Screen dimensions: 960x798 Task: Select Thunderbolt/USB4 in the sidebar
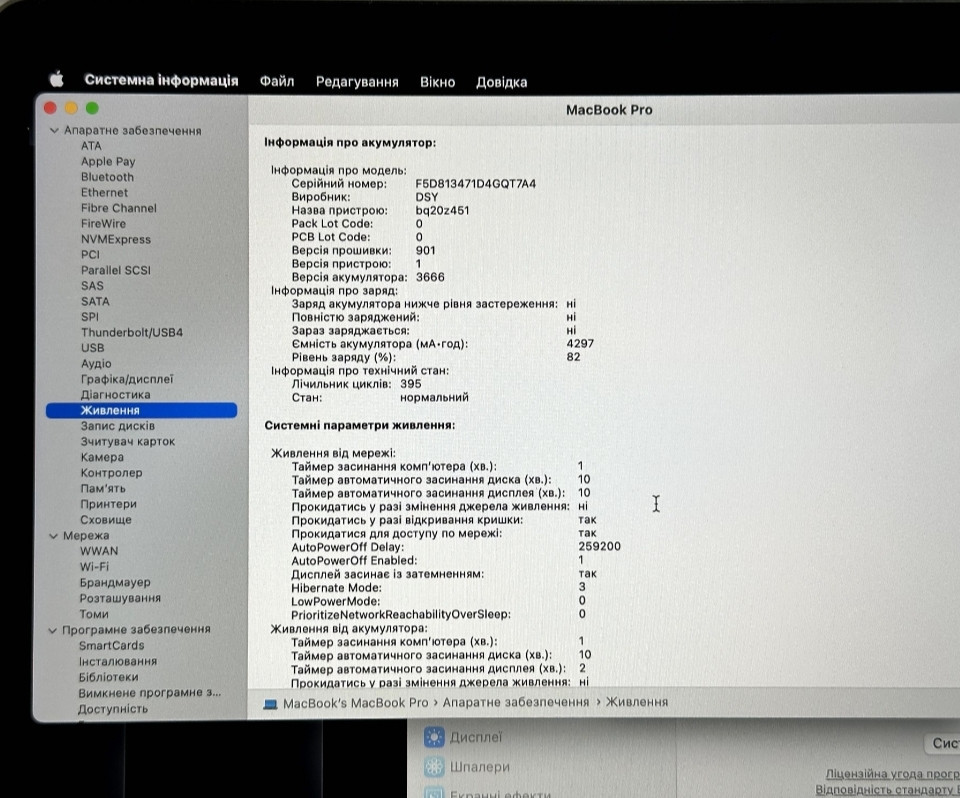131,332
